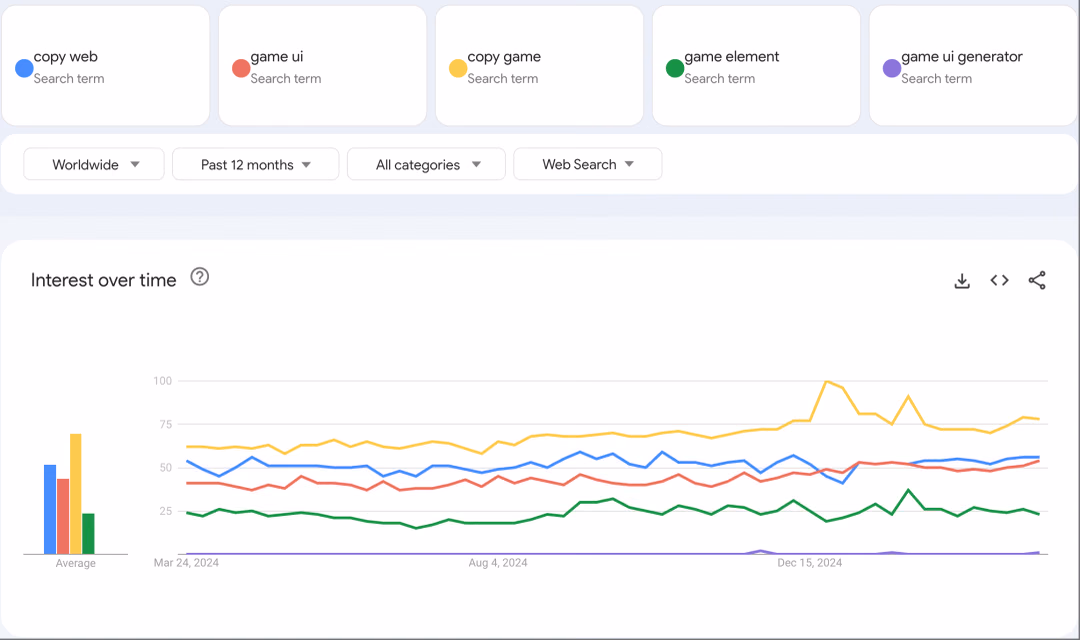The width and height of the screenshot is (1080, 640).
Task: Open the Worldwide region dropdown
Action: coord(94,164)
